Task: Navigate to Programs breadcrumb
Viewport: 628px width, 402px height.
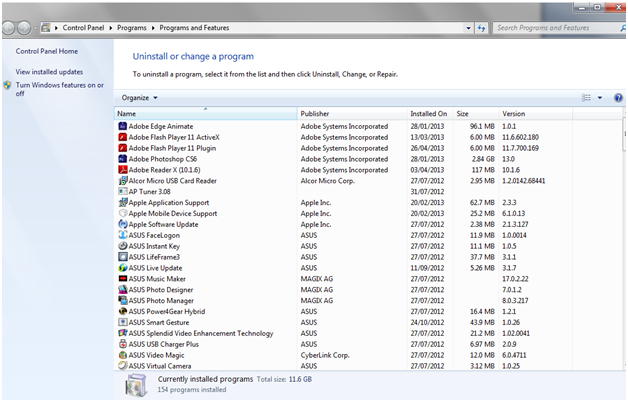Action: (132, 28)
